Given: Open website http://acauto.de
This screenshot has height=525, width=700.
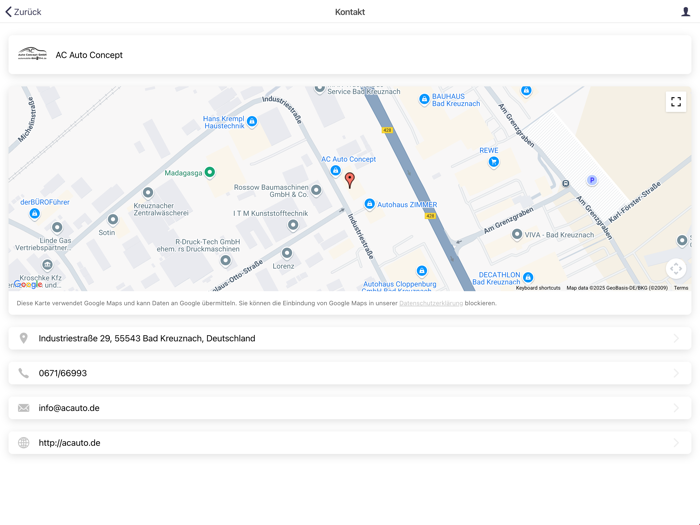Looking at the screenshot, I should coord(350,443).
